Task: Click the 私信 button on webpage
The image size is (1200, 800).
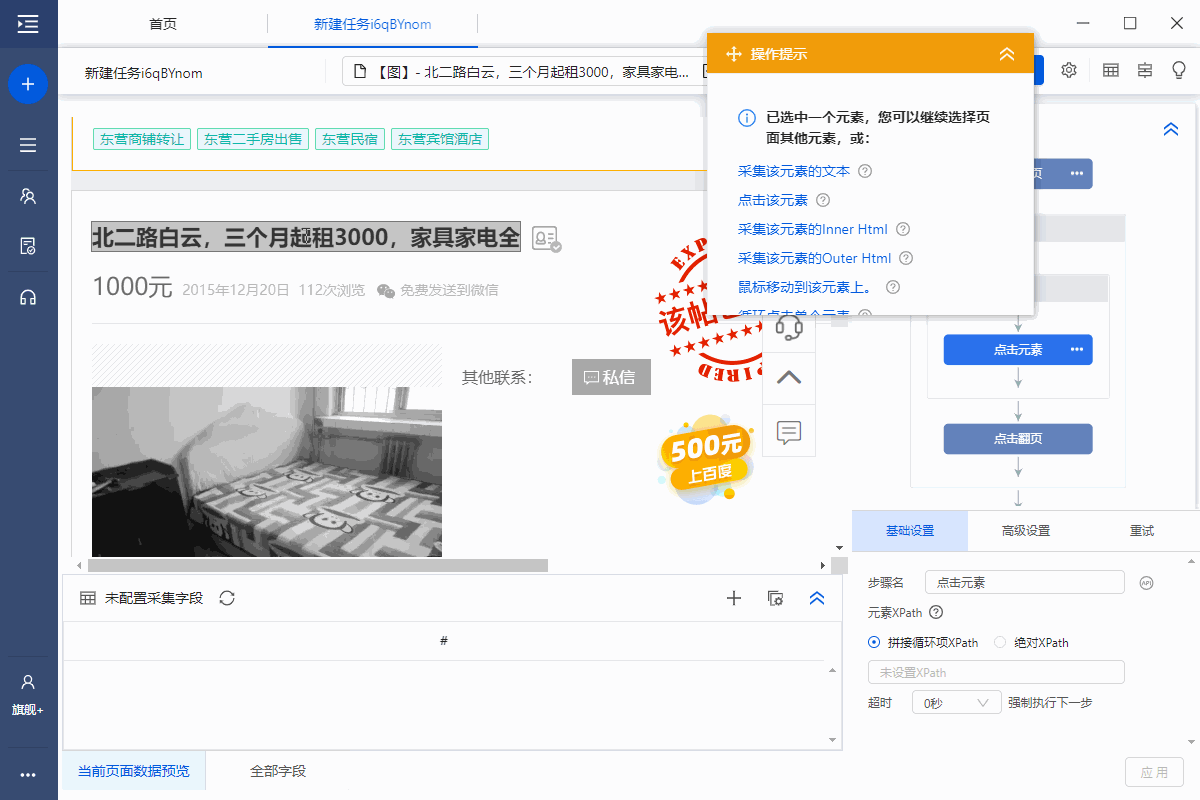Action: [x=611, y=377]
